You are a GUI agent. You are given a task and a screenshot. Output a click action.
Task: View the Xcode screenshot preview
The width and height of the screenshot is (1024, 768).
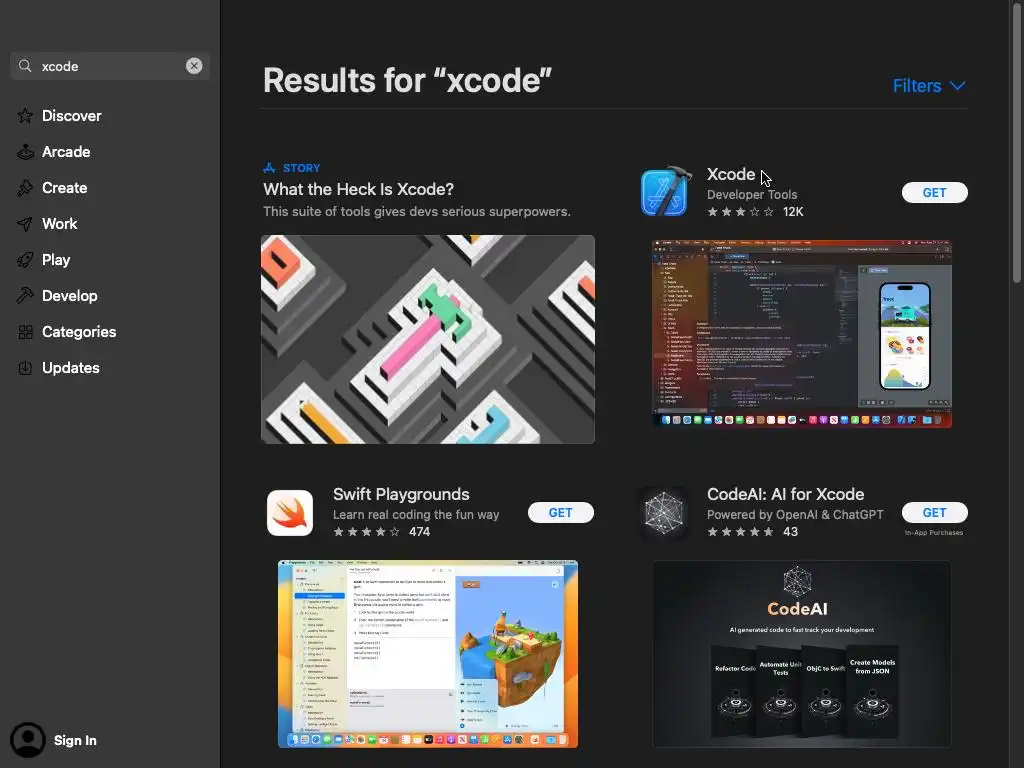click(x=802, y=334)
